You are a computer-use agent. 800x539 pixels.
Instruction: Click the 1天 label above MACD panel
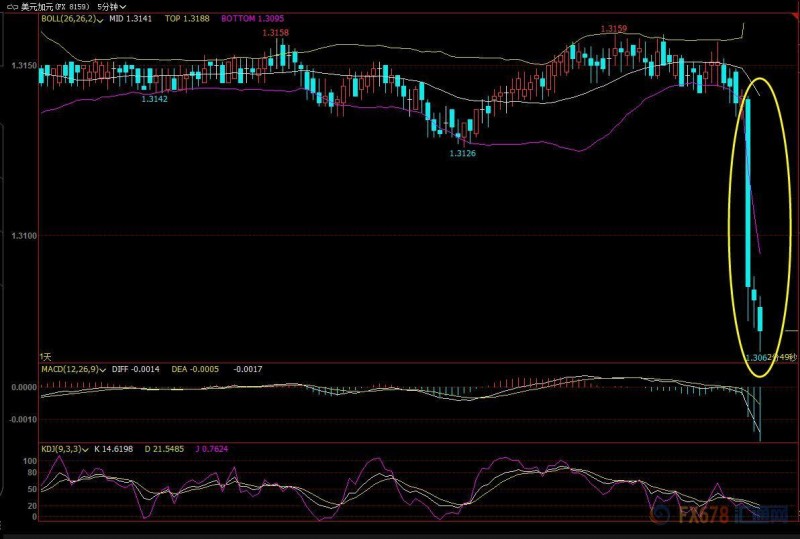(46, 356)
